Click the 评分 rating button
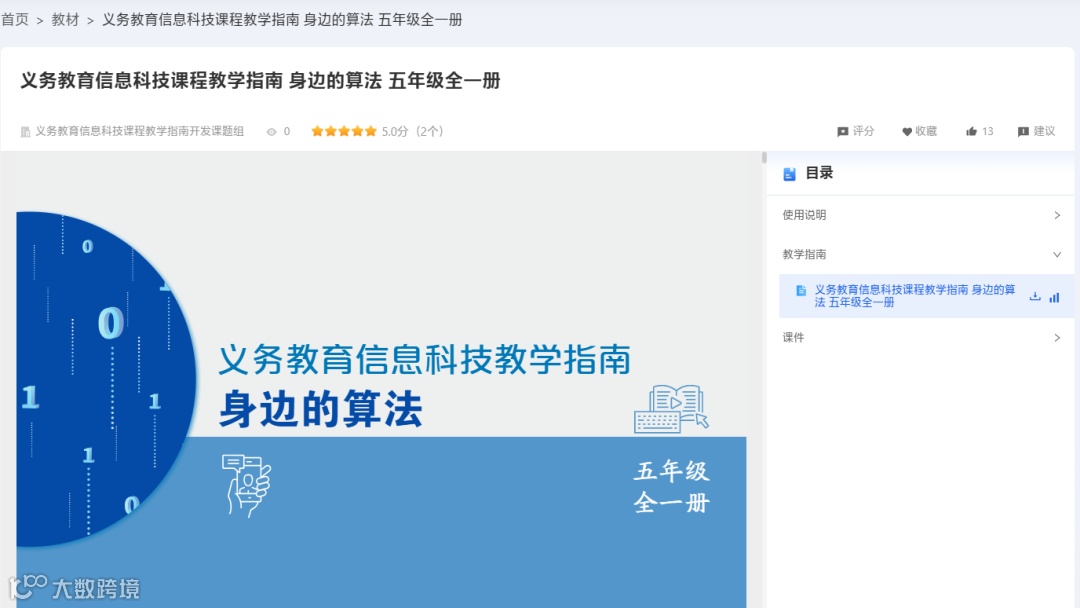This screenshot has width=1080, height=608. coord(855,131)
